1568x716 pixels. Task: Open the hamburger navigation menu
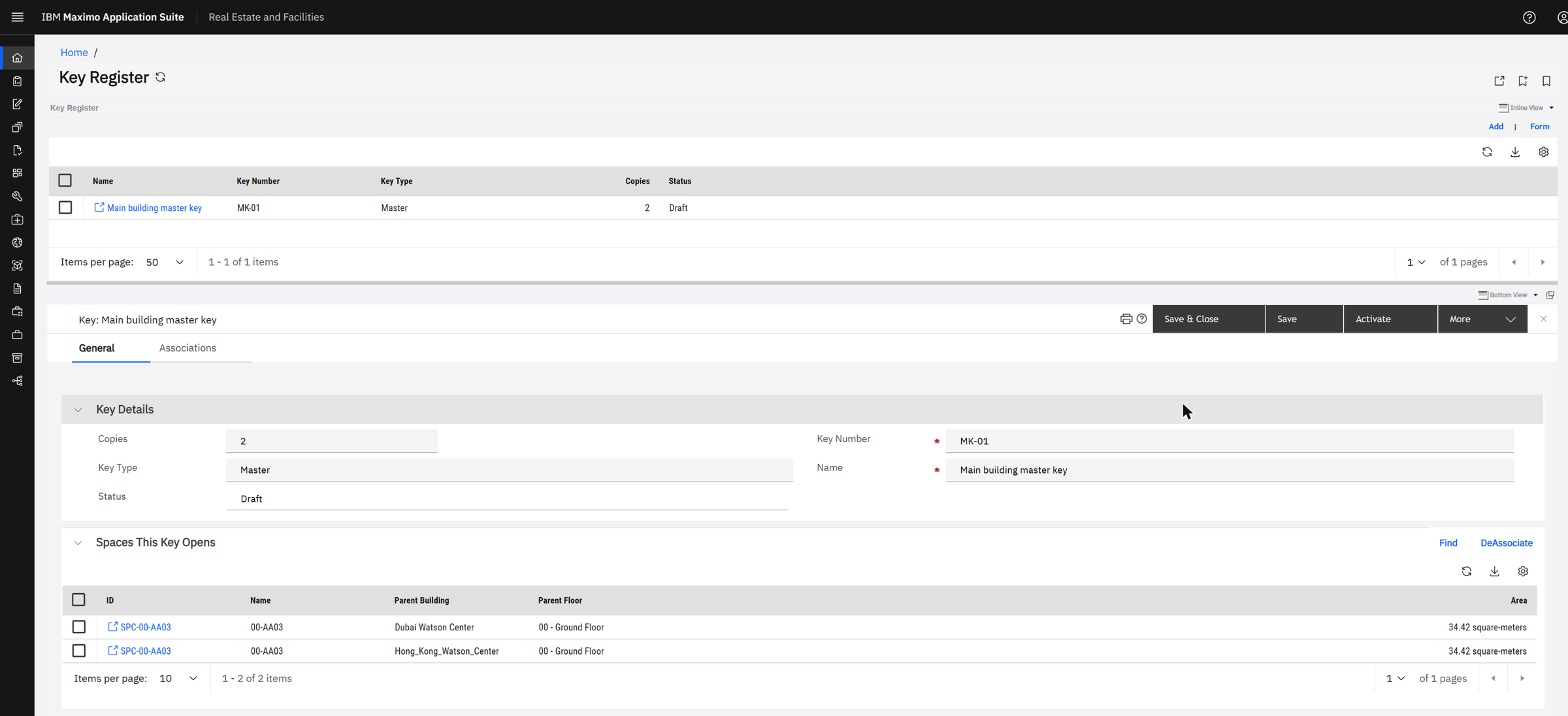click(18, 17)
